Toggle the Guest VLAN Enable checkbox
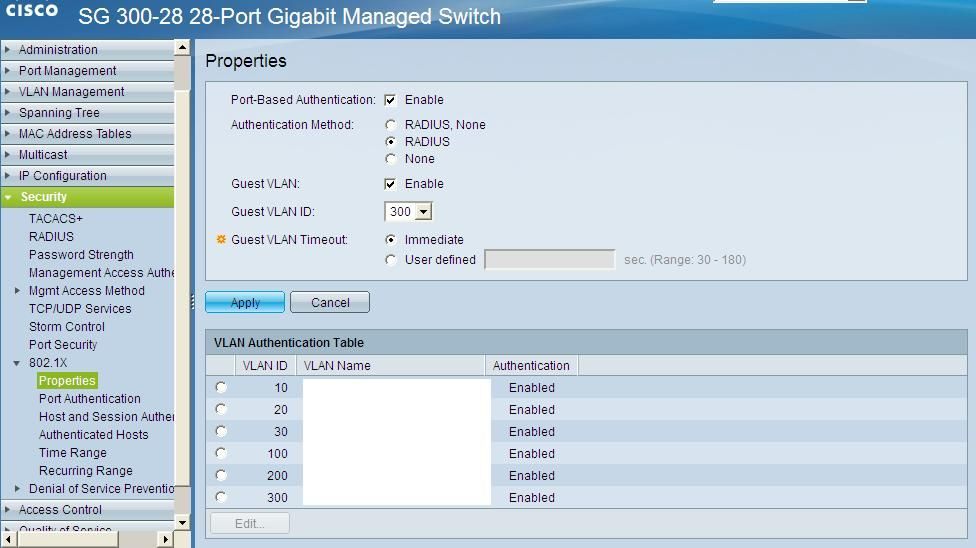The width and height of the screenshot is (976, 548). [x=390, y=184]
